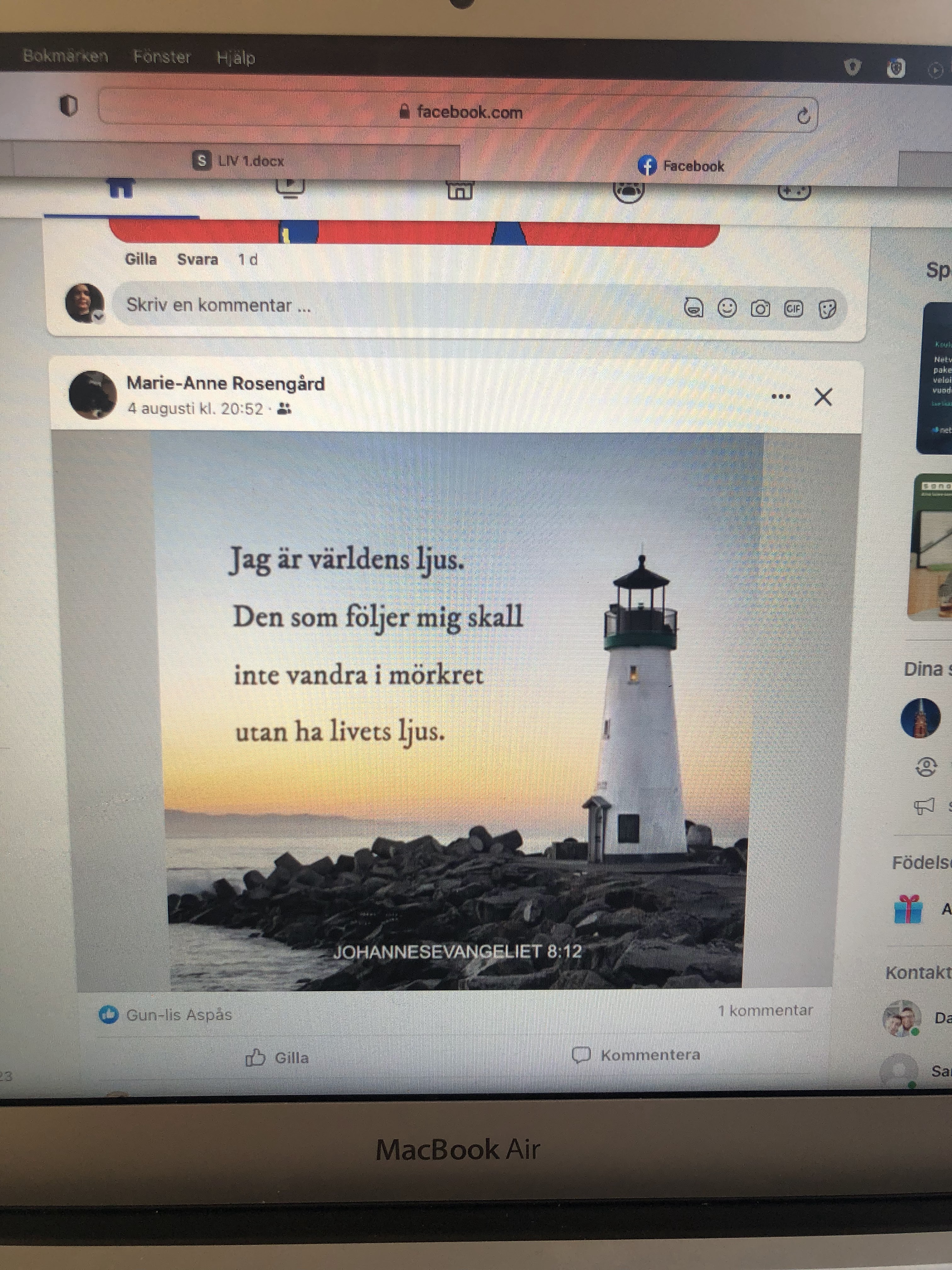The height and width of the screenshot is (1270, 952).
Task: Switch profile via avatar arrow badge
Action: (99, 316)
